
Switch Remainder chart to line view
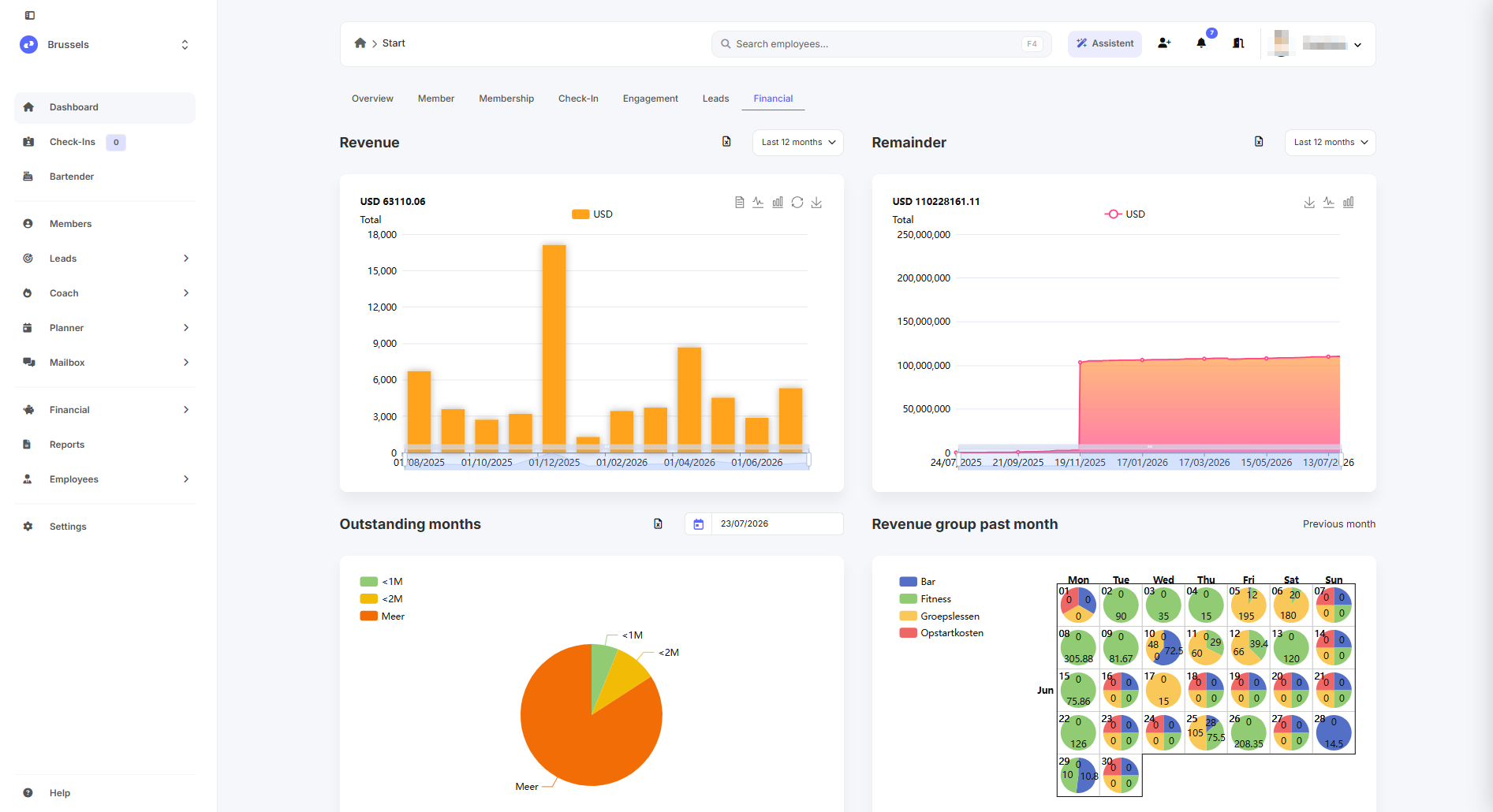pos(1329,203)
